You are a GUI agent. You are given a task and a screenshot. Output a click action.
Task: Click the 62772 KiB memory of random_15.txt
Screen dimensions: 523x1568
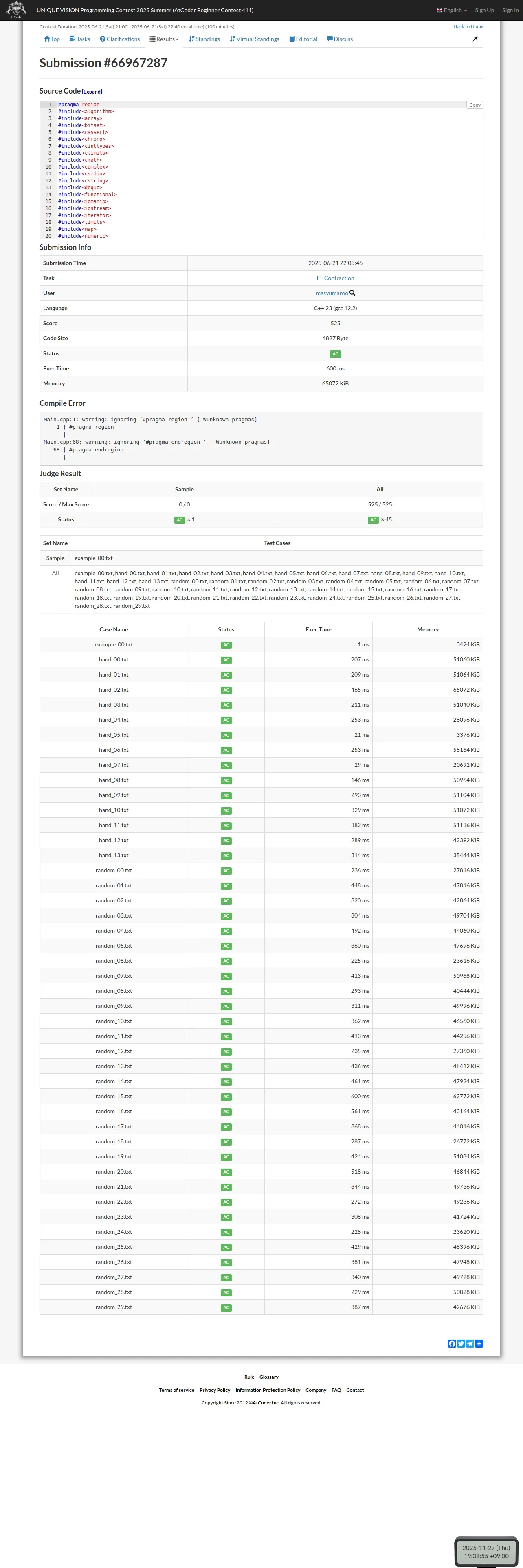466,1096
